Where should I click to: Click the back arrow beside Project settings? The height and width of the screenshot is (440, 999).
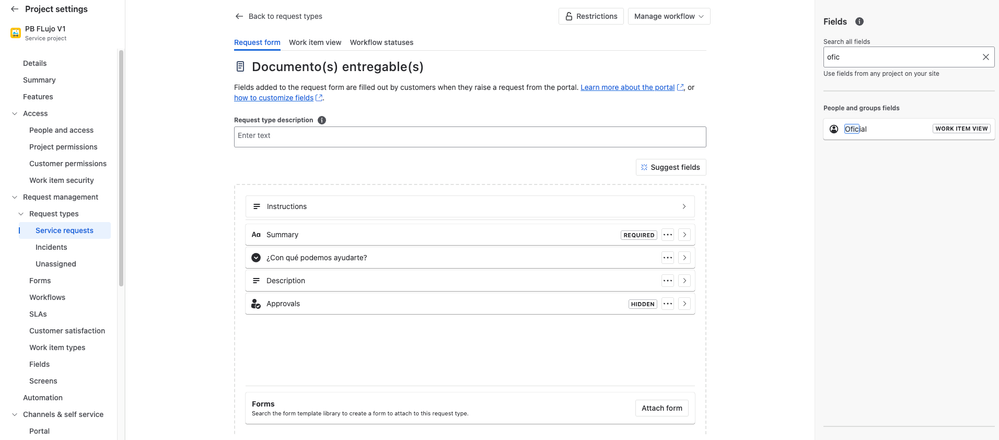tap(14, 9)
